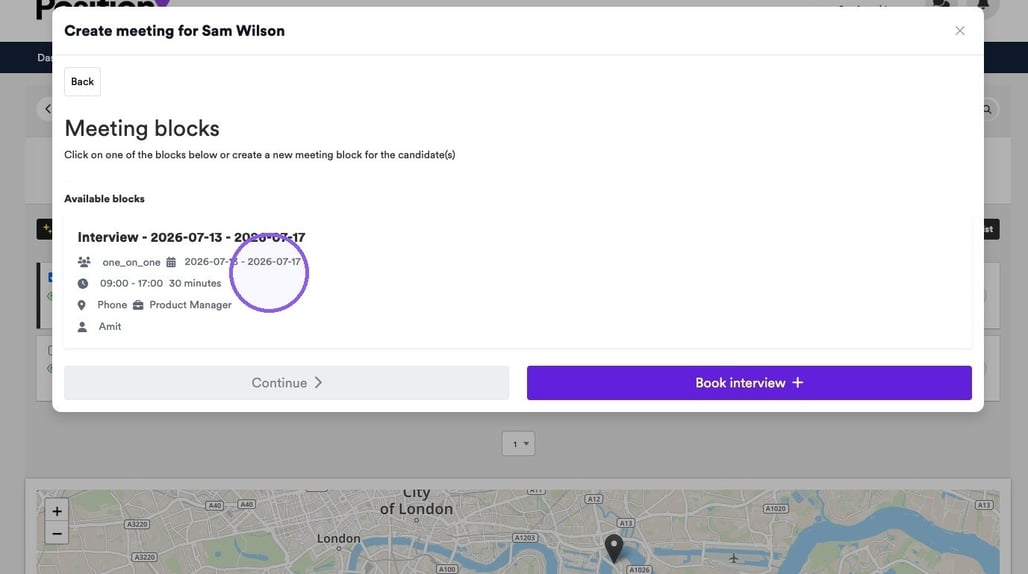Click the chevron arrow on Continue
The image size is (1028, 574).
tap(319, 383)
